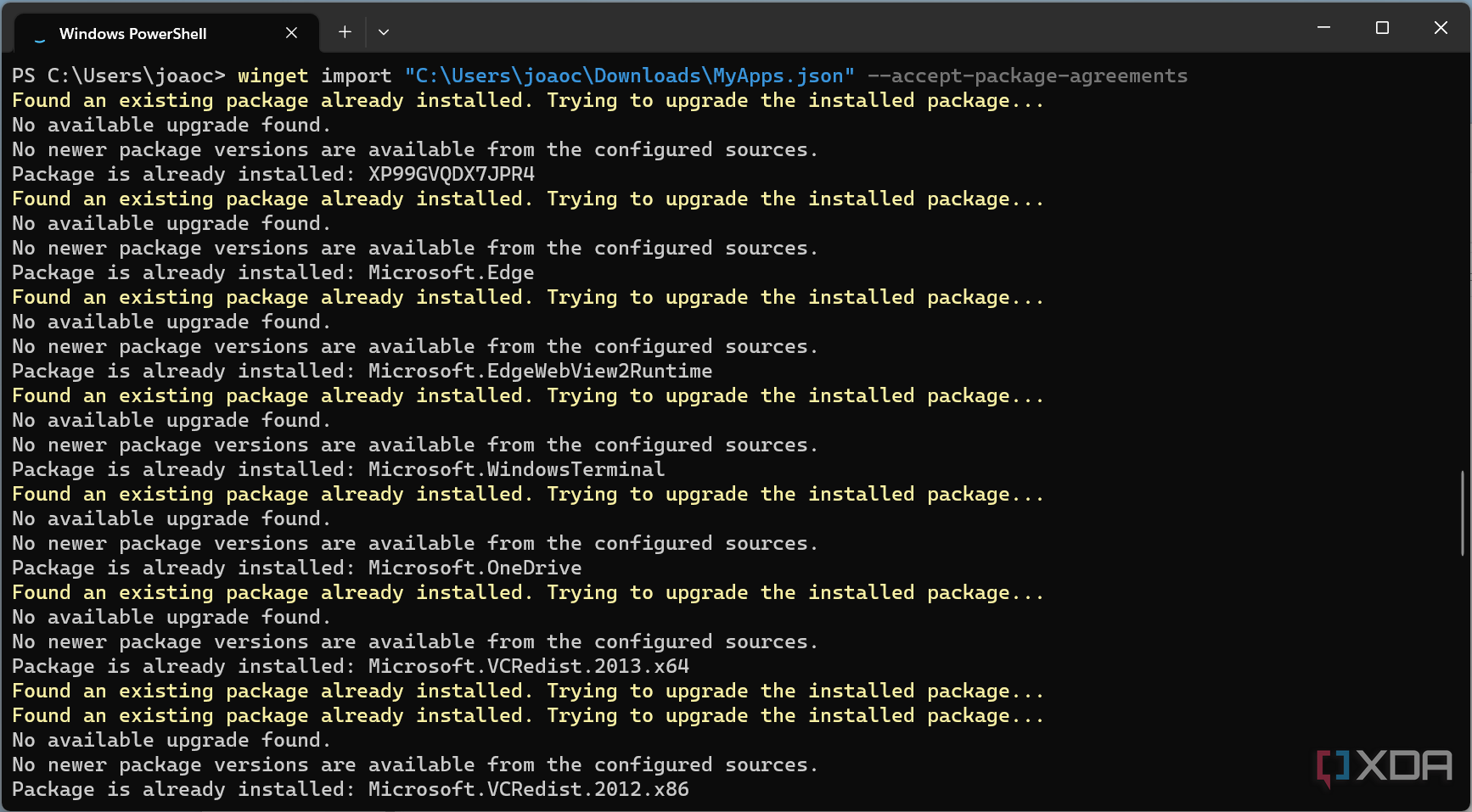This screenshot has height=812, width=1472.
Task: Select the Windows PowerShell tab
Action: 166,33
